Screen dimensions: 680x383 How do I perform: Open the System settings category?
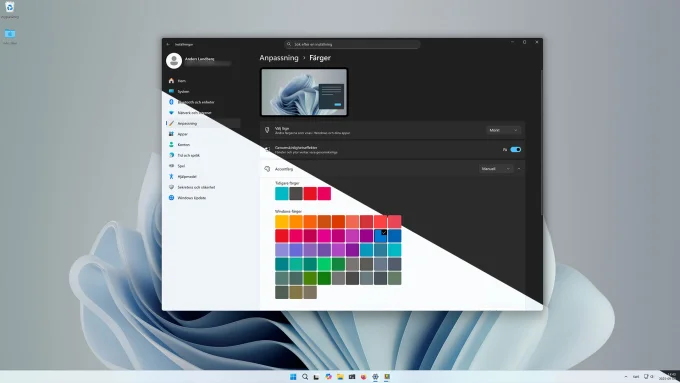pyautogui.click(x=203, y=92)
